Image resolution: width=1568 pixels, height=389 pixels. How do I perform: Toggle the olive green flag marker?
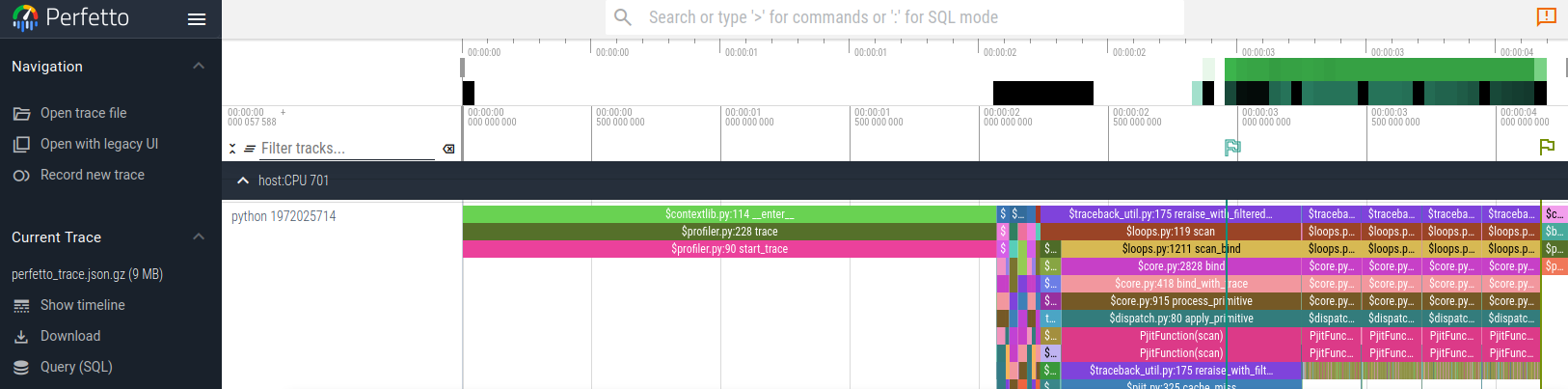(1547, 147)
